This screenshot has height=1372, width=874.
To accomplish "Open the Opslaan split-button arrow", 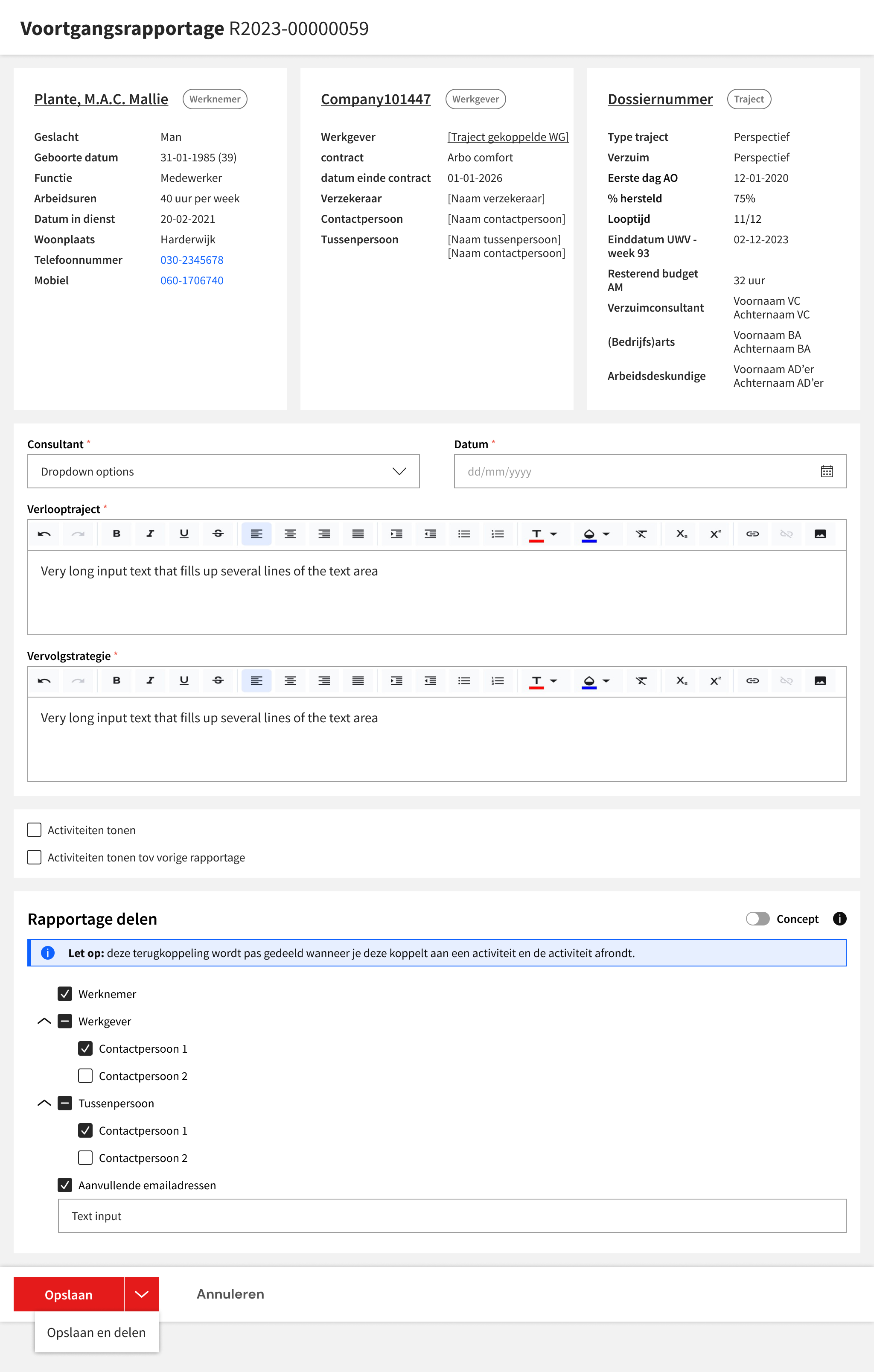I will pos(142,1294).
